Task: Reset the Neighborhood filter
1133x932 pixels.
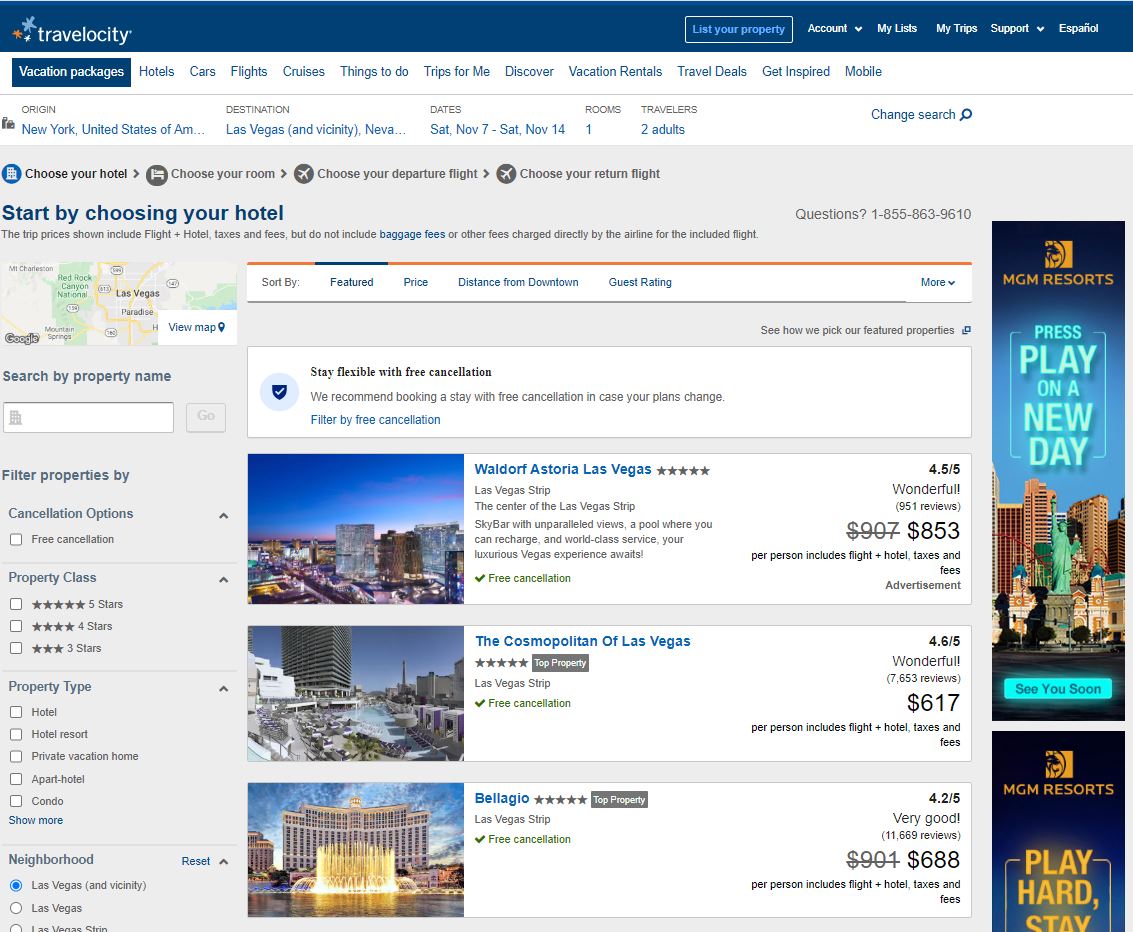Action: [196, 861]
